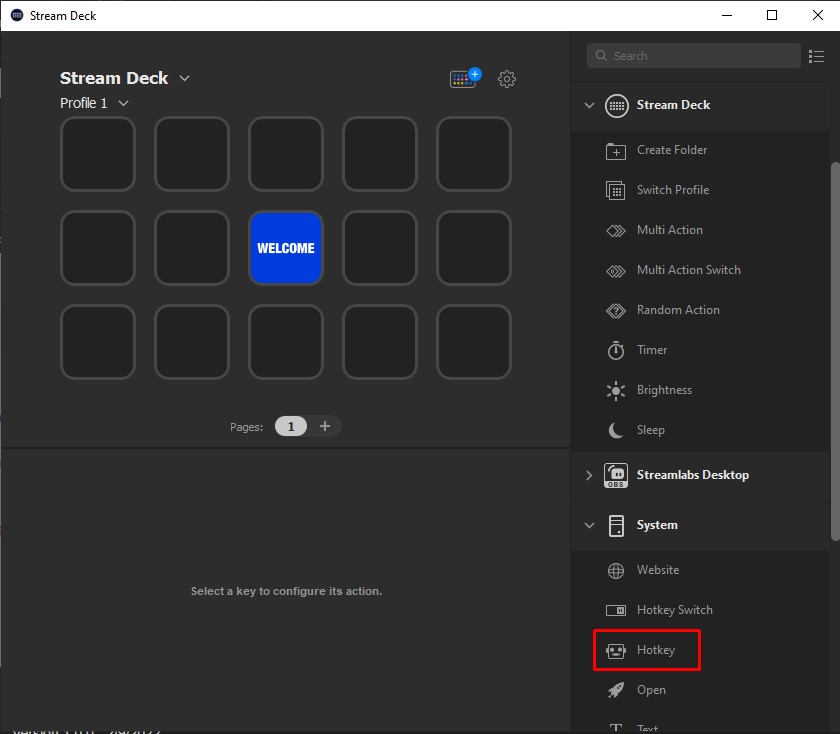Select the Multi Action Switch icon
840x734 pixels.
(616, 271)
